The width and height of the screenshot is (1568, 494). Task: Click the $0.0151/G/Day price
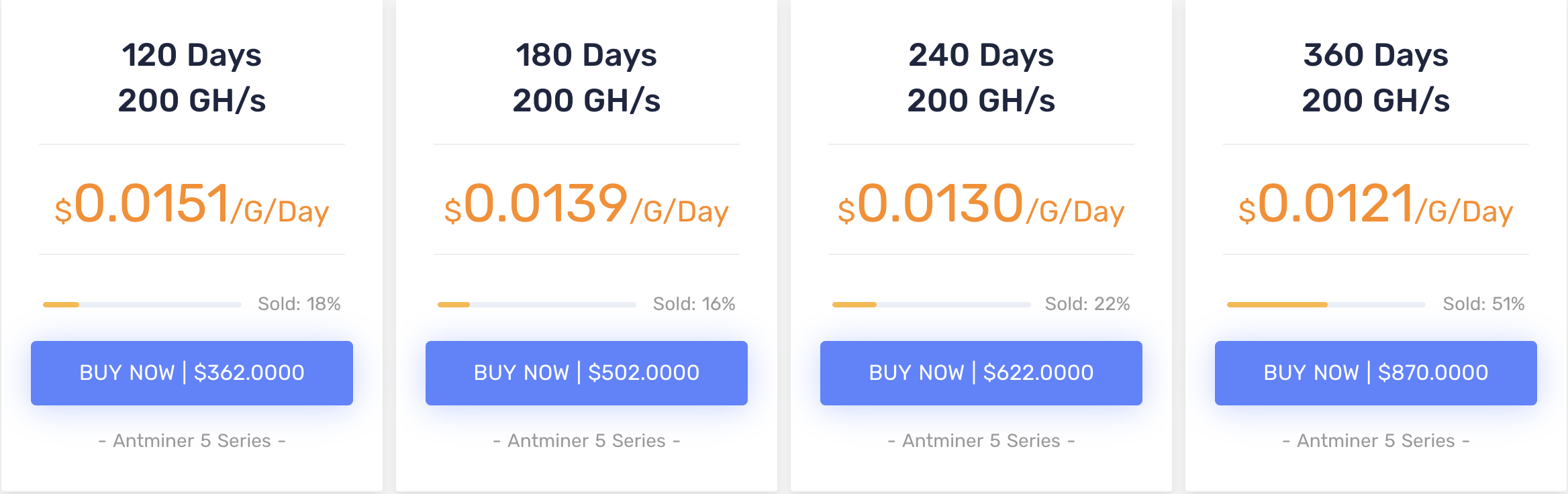pos(192,205)
